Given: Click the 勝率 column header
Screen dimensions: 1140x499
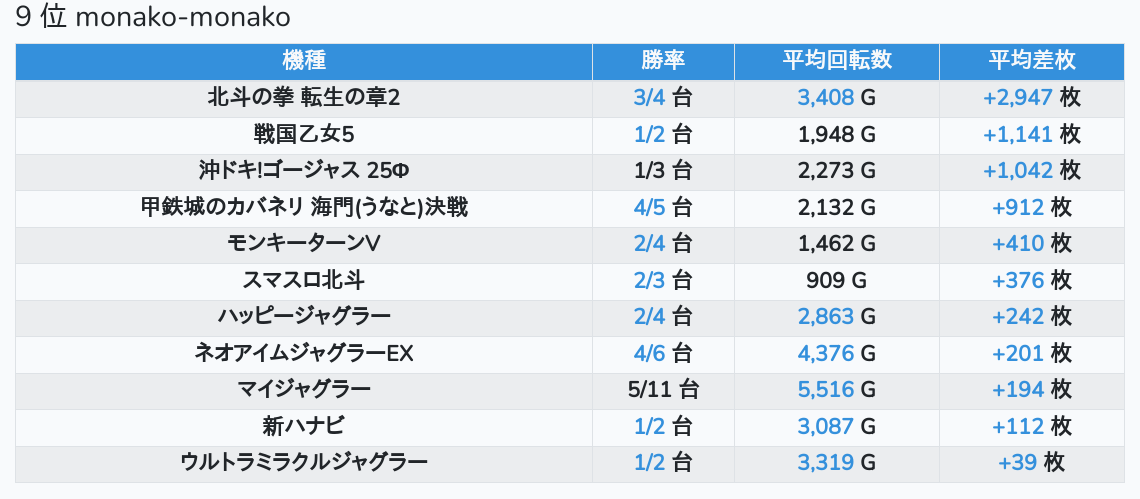Looking at the screenshot, I should (x=663, y=61).
